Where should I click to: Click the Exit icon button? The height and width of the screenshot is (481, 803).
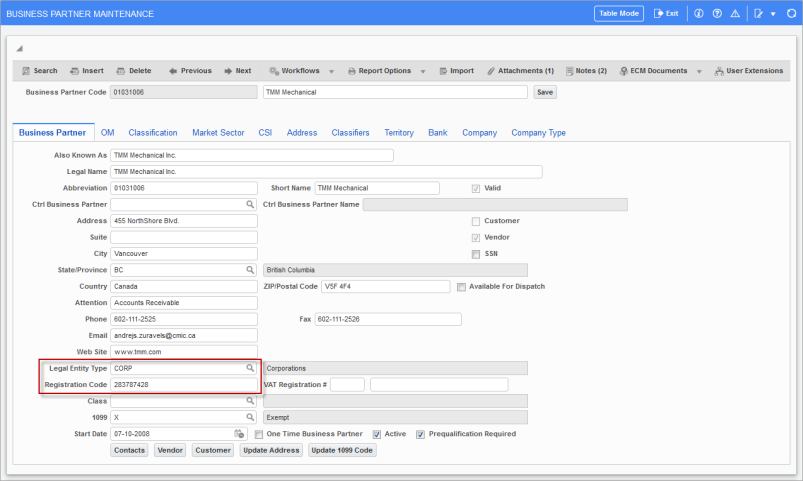click(x=666, y=14)
